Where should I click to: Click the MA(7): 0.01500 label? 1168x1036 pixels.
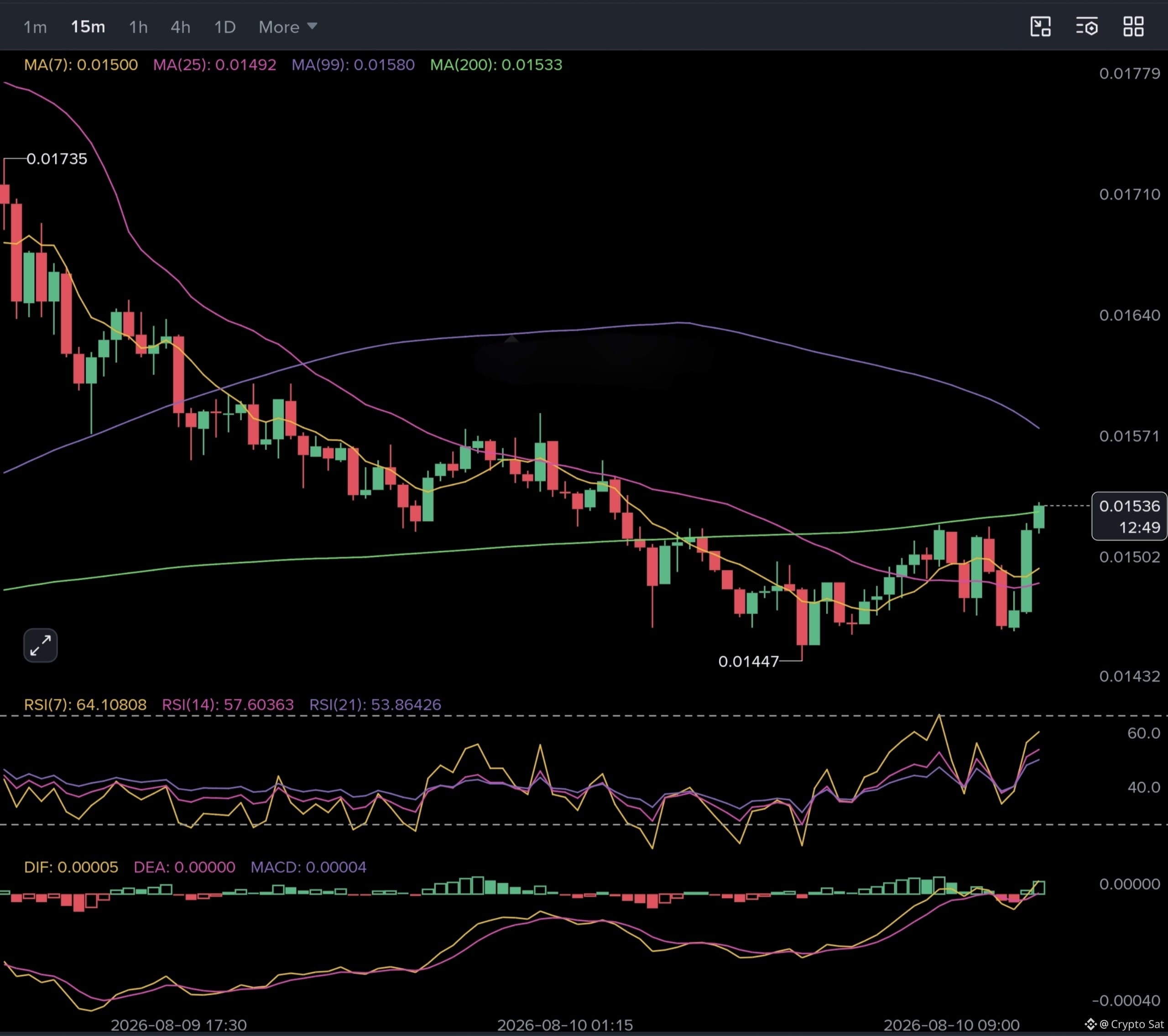point(81,65)
